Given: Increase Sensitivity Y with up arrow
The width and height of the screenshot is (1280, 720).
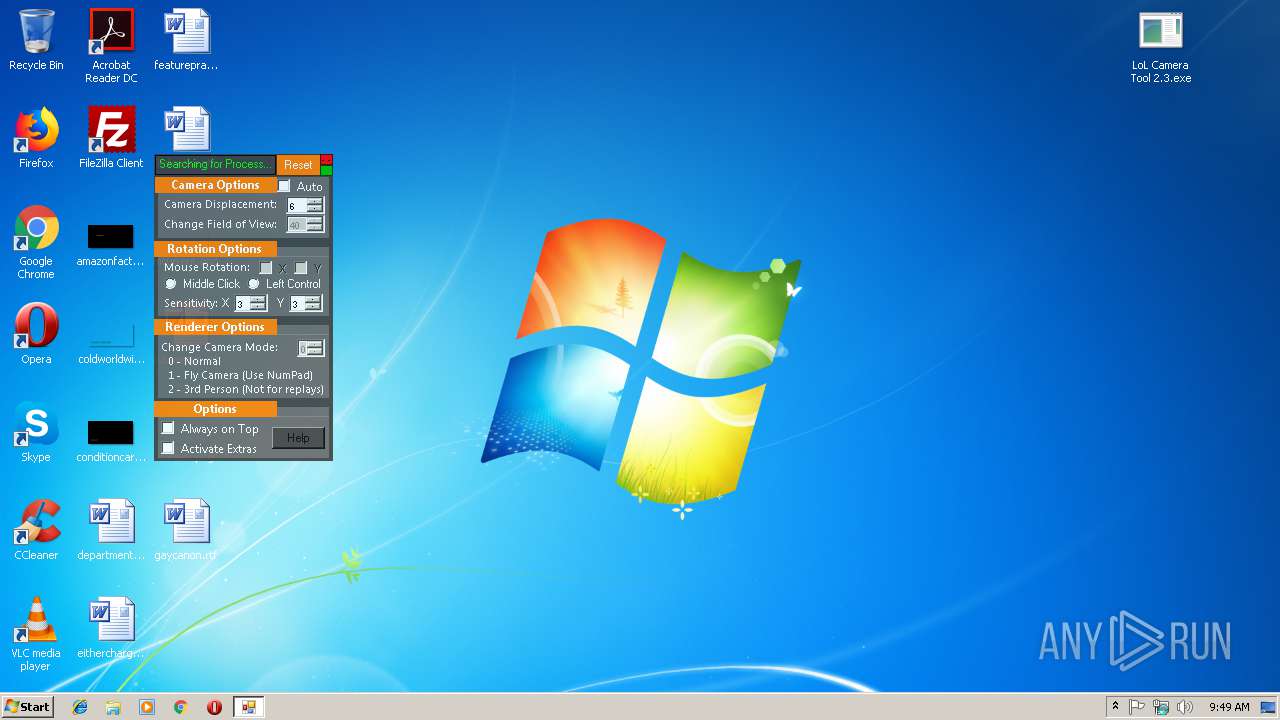Looking at the screenshot, I should [x=313, y=299].
